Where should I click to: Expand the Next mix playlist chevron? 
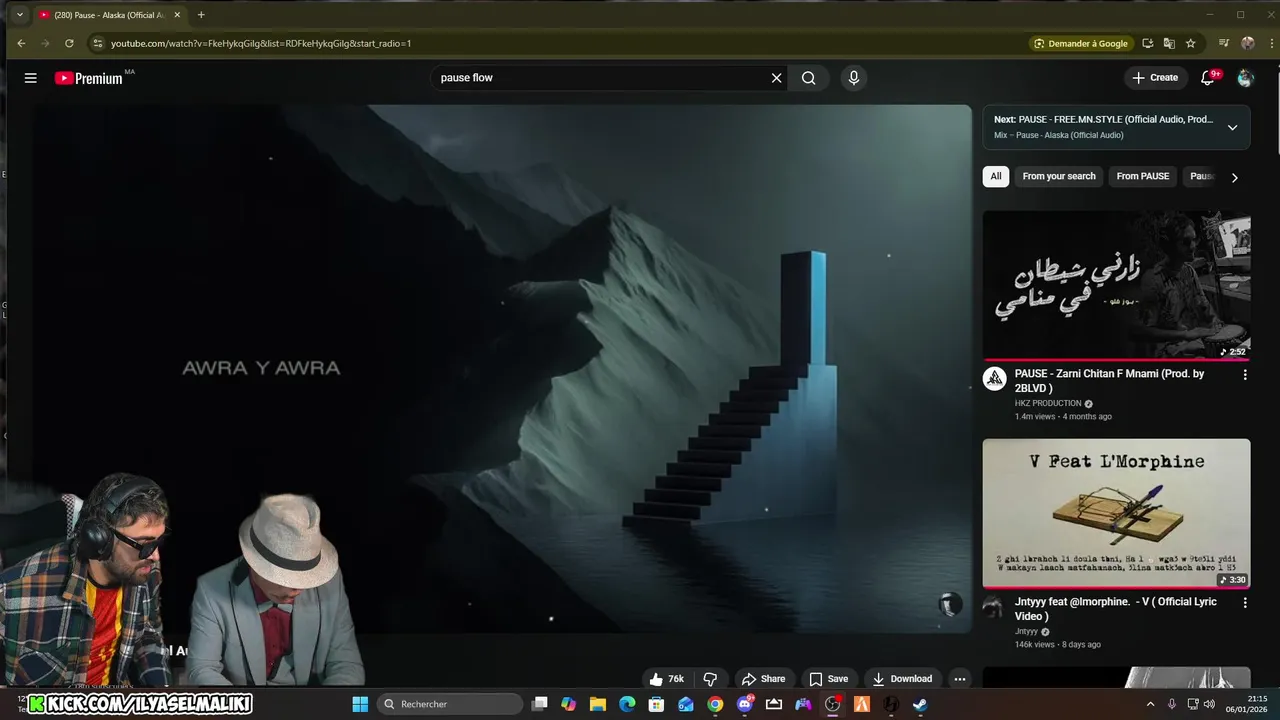pyautogui.click(x=1232, y=127)
